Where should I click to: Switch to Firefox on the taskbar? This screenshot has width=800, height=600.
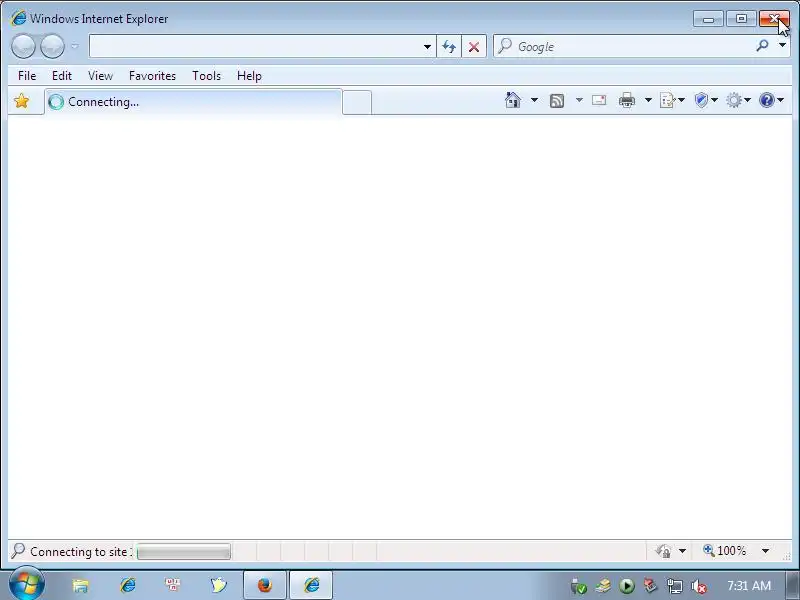[x=264, y=585]
